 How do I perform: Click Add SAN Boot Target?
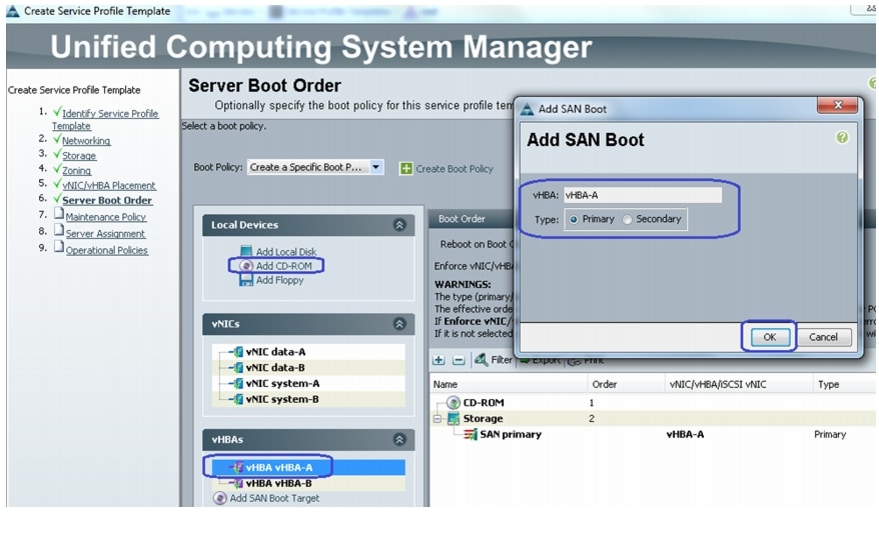click(274, 498)
